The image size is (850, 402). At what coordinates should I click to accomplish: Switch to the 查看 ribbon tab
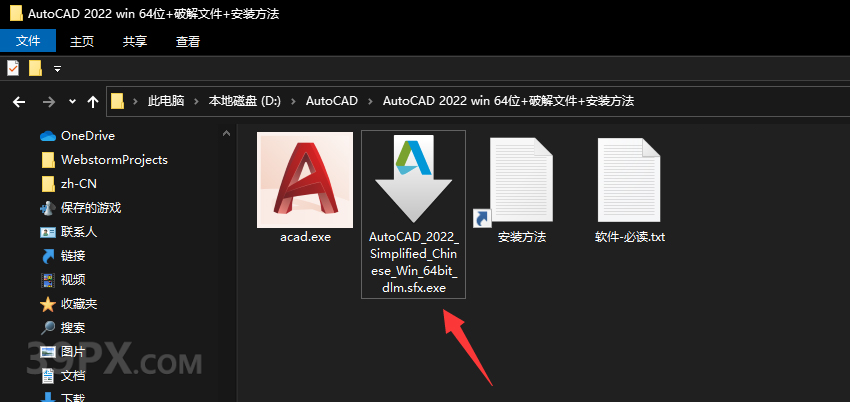[188, 41]
